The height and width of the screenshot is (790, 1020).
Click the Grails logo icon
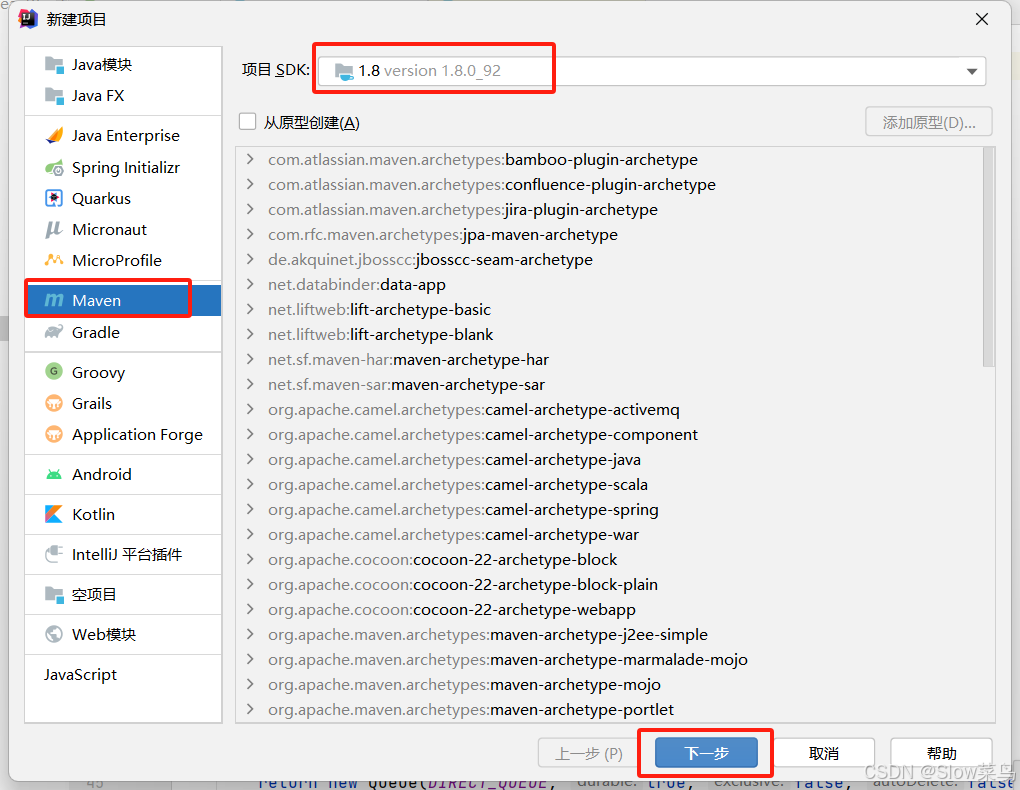click(x=54, y=403)
